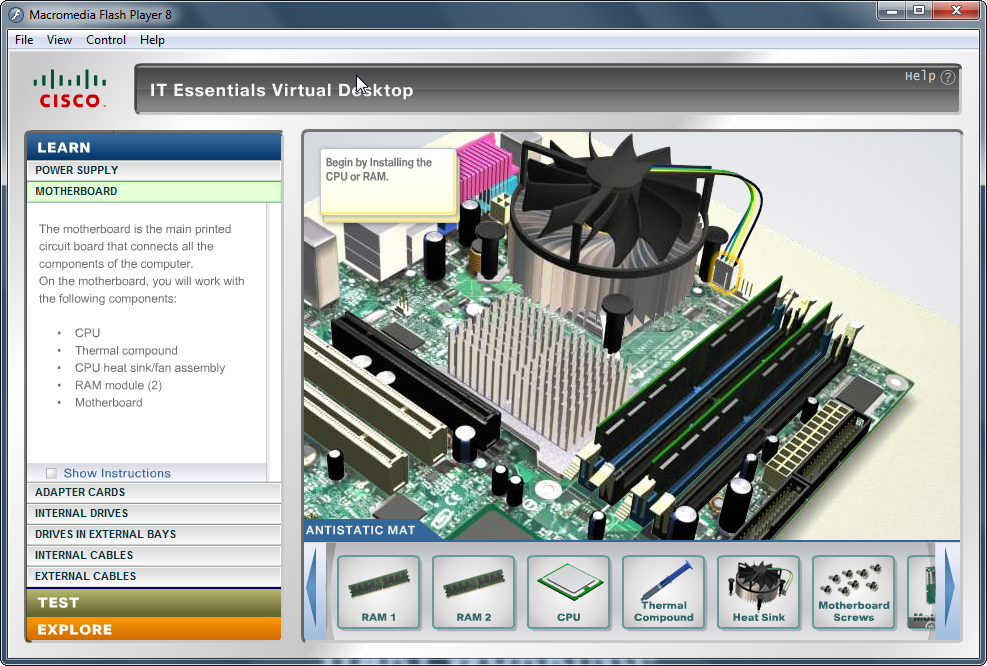Viewport: 987px width, 666px height.
Task: Maximize the Flash Player window
Action: (919, 11)
